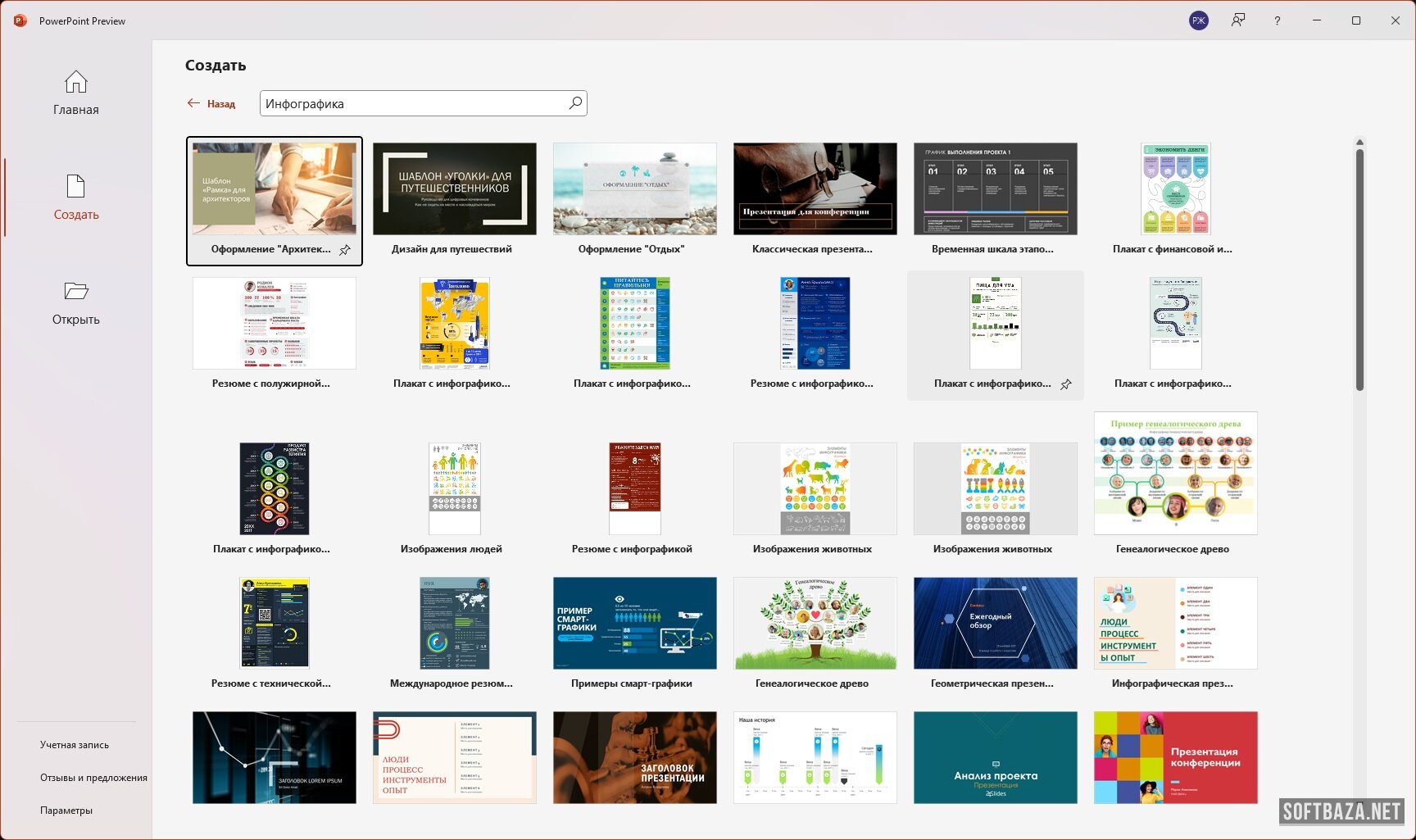Image resolution: width=1416 pixels, height=840 pixels.
Task: Click the help question mark icon
Action: click(x=1278, y=20)
